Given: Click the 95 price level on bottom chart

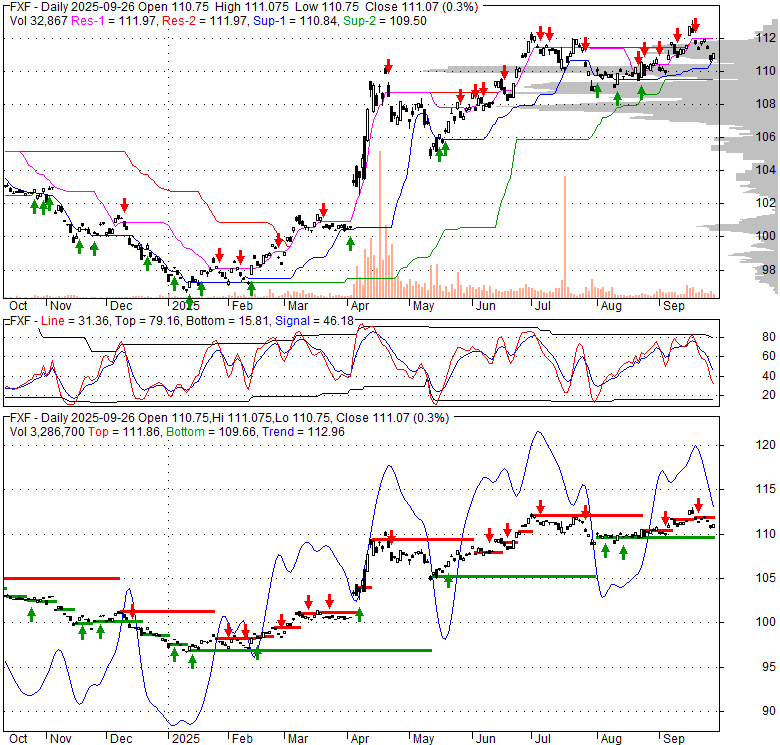Looking at the screenshot, I should [x=769, y=667].
